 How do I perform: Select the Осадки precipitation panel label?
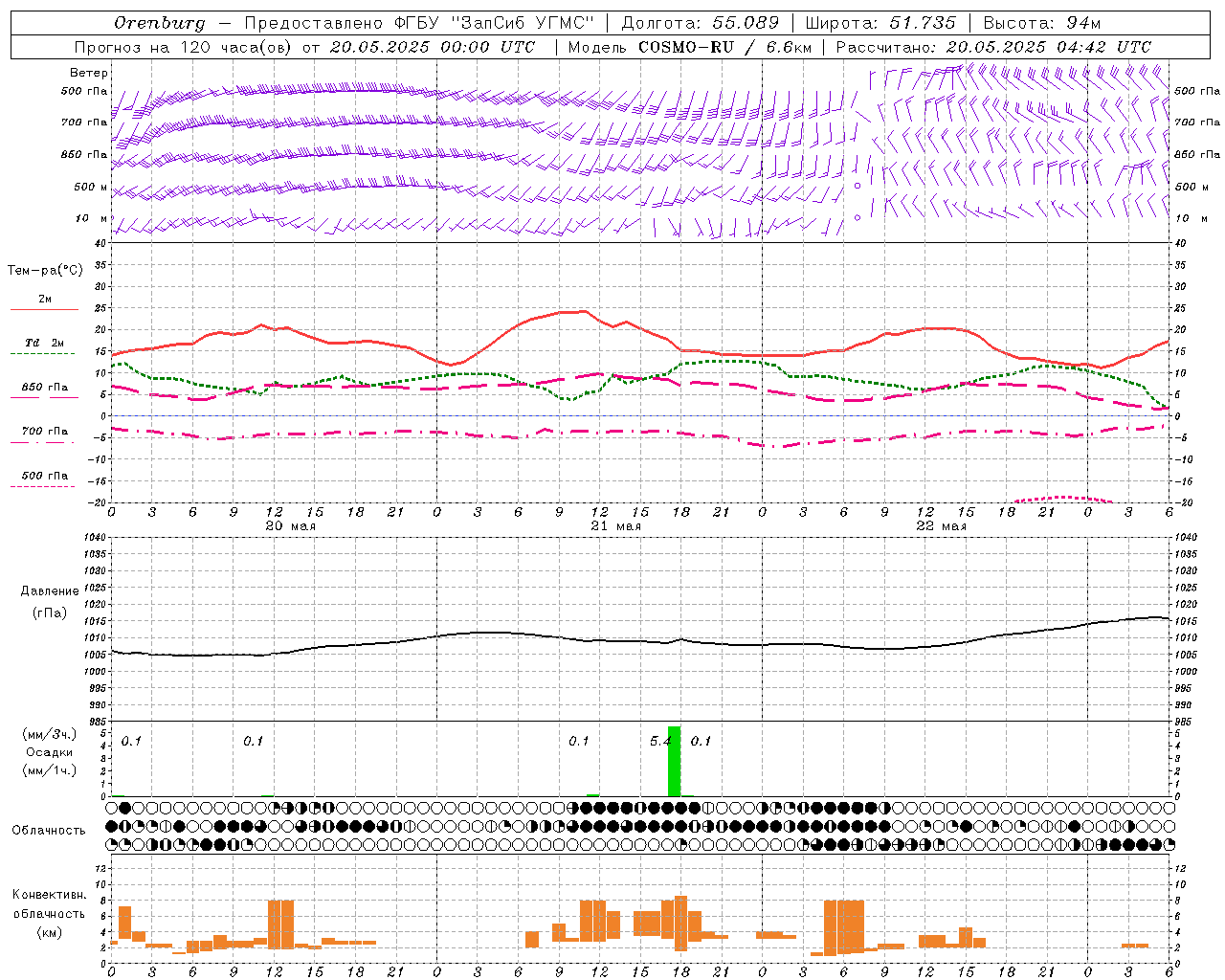coord(50,752)
